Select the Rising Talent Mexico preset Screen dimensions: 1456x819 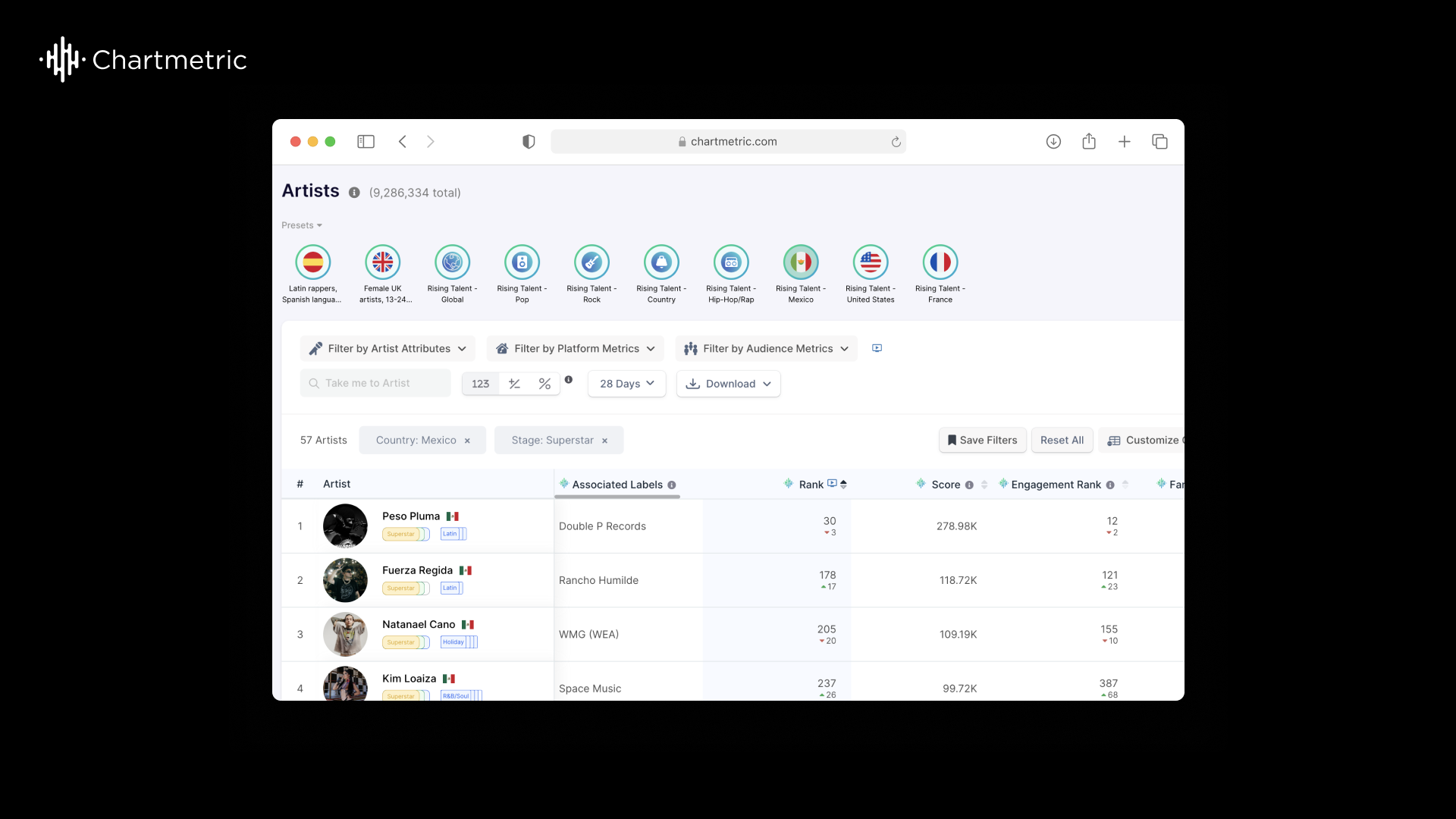(x=801, y=274)
